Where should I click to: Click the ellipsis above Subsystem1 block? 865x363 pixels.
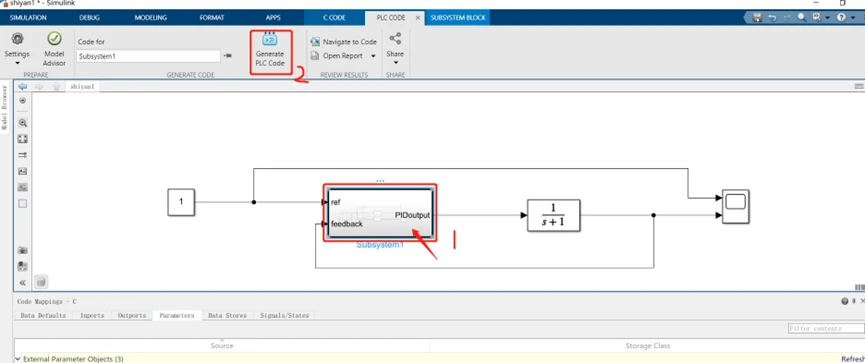380,180
